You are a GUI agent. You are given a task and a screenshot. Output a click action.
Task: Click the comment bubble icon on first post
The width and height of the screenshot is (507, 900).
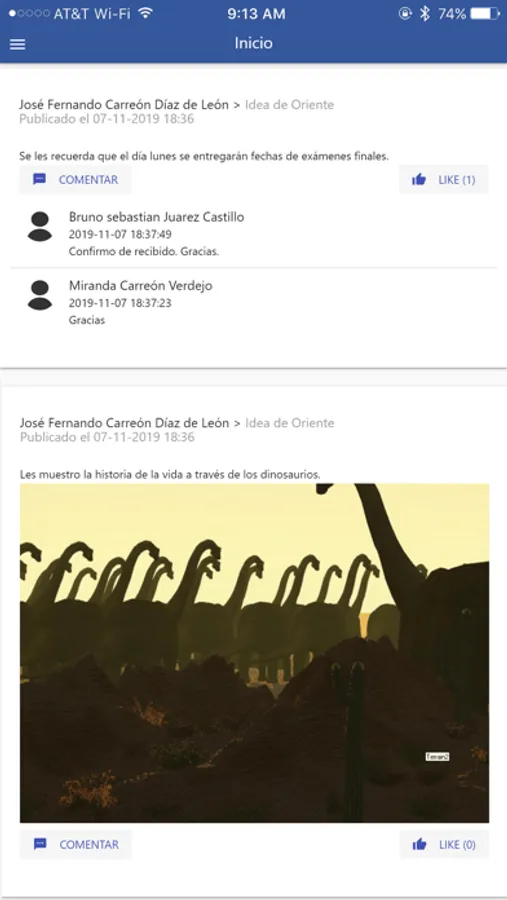tap(40, 180)
